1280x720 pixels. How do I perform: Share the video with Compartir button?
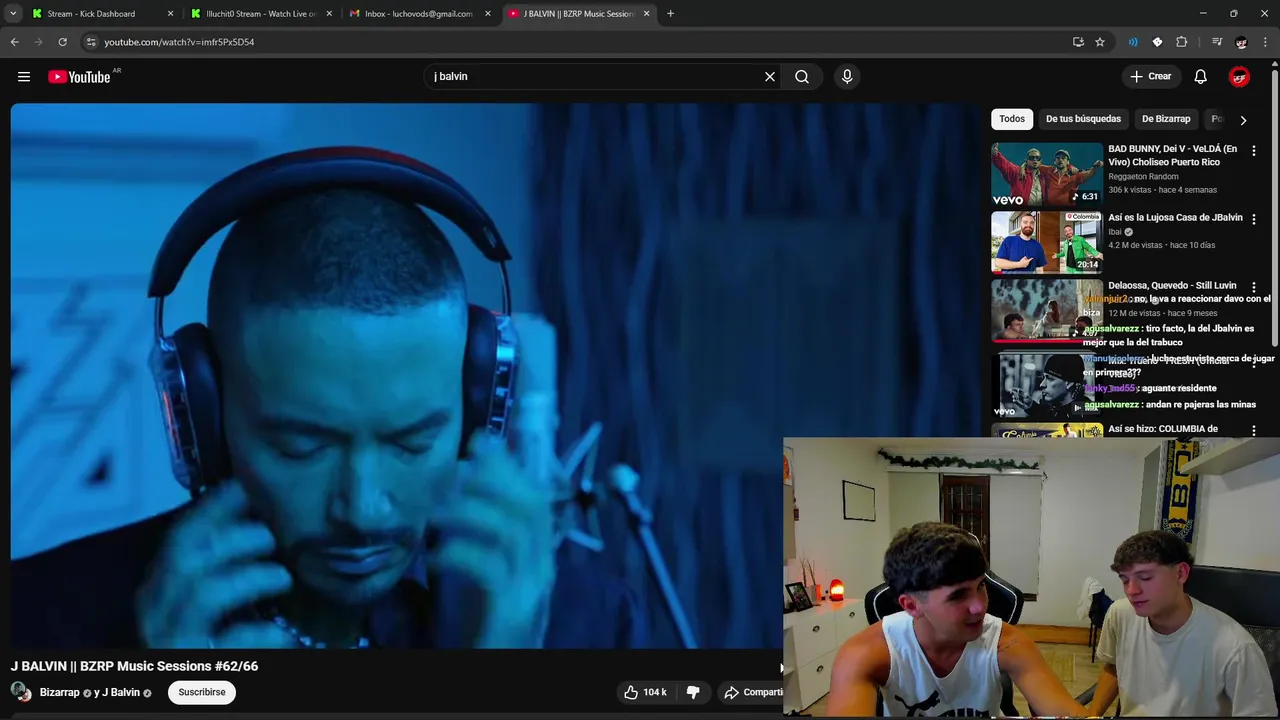click(753, 692)
